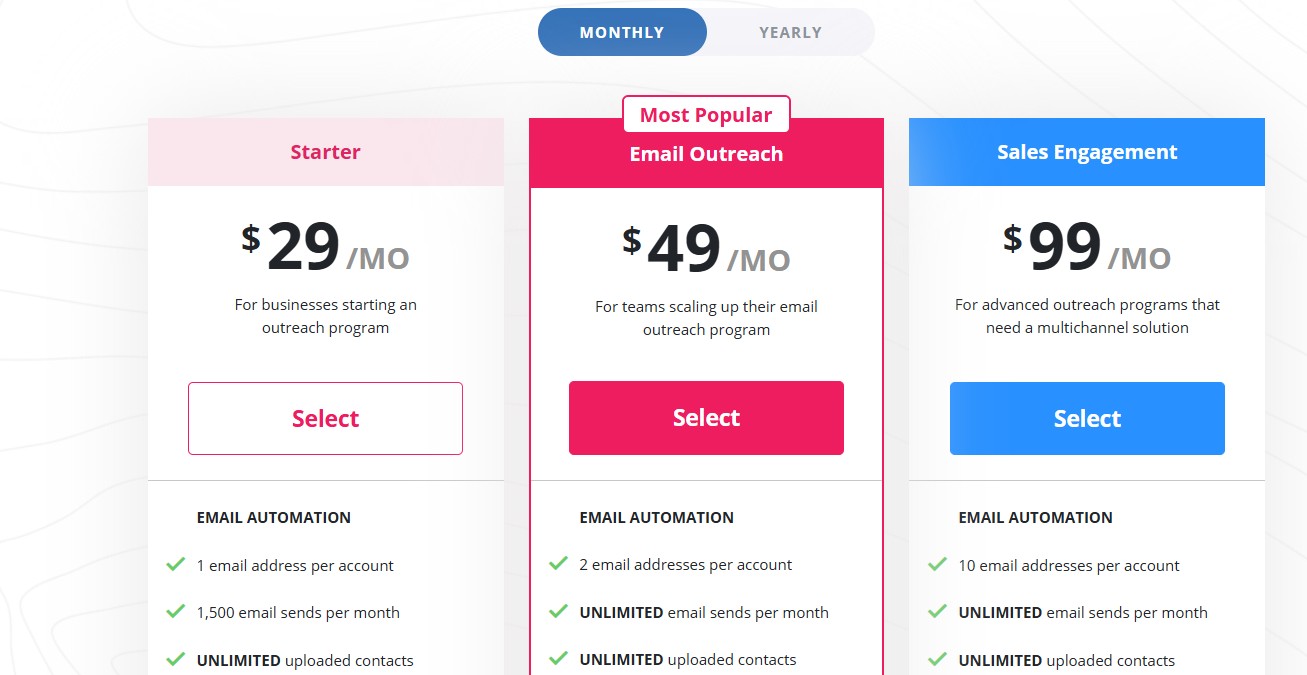Viewport: 1307px width, 675px height.
Task: Click the EMAIL AUTOMATION section heading under Starter
Action: click(x=273, y=517)
